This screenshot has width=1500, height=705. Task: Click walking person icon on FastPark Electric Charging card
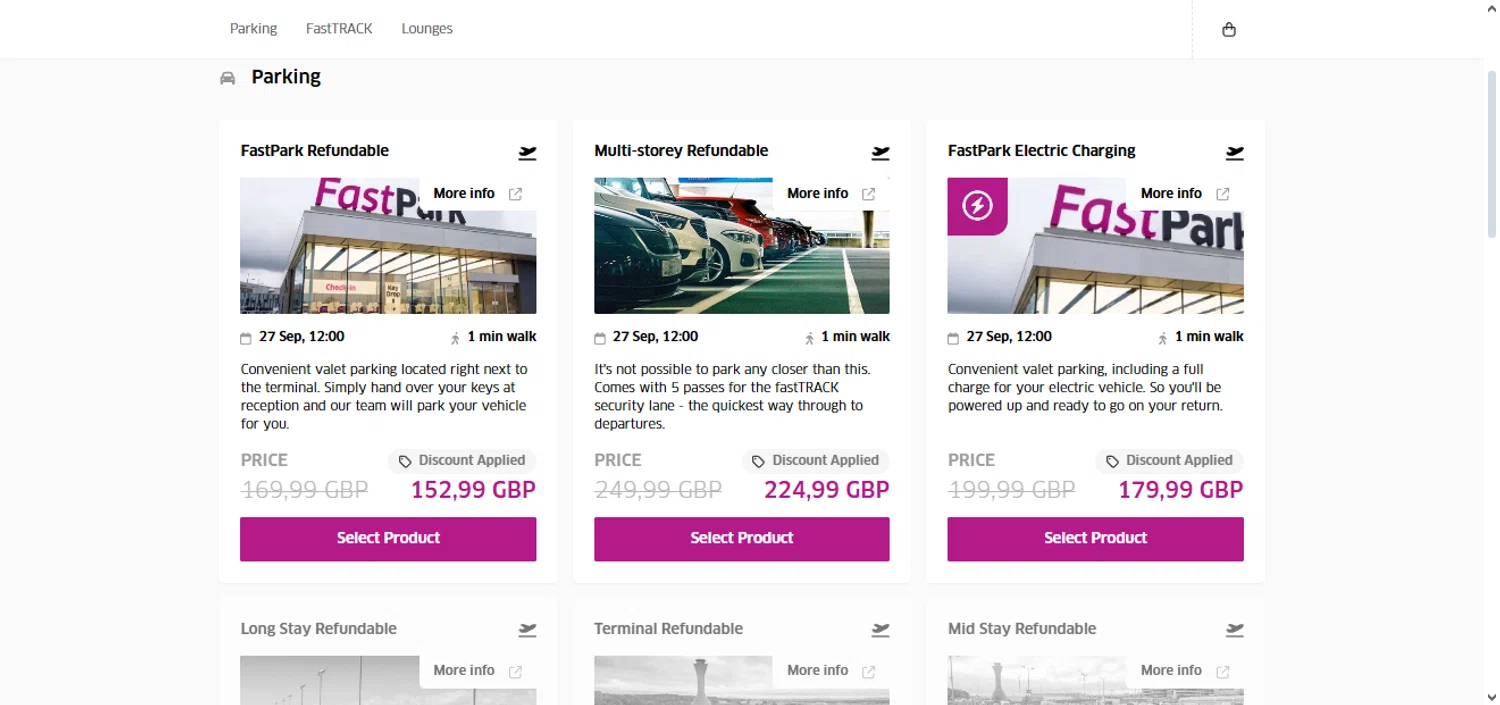click(1162, 338)
